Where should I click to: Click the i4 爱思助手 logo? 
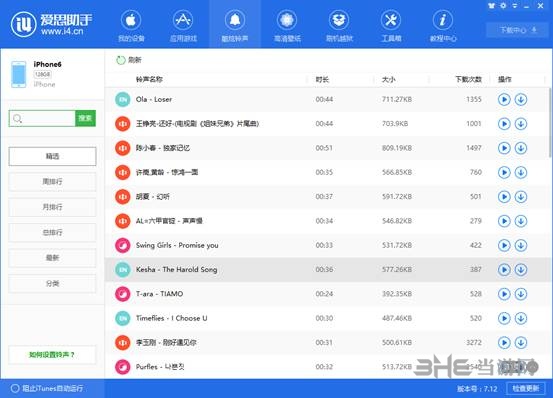51,24
